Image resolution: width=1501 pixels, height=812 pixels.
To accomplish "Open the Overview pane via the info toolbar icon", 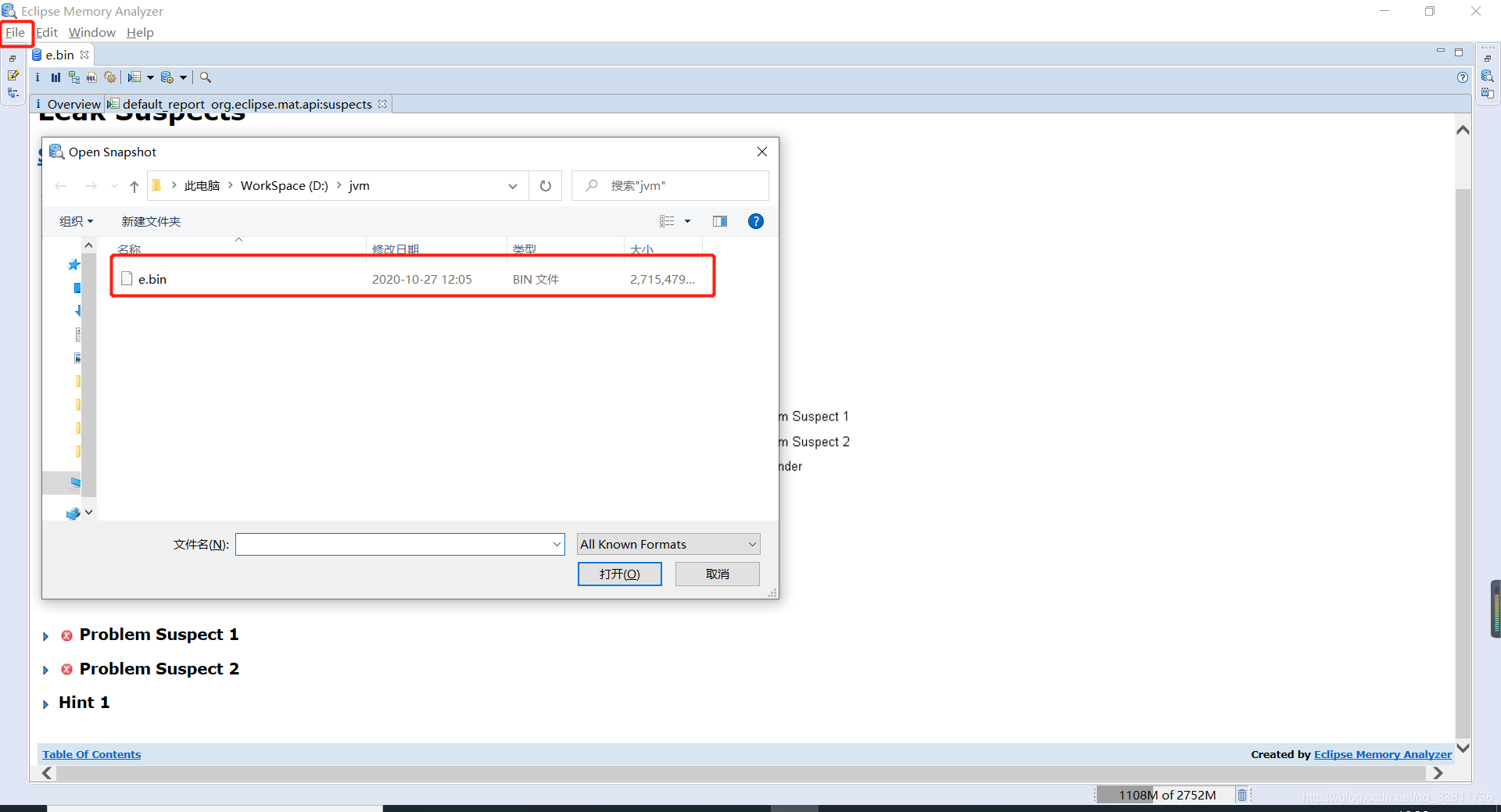I will 38,77.
